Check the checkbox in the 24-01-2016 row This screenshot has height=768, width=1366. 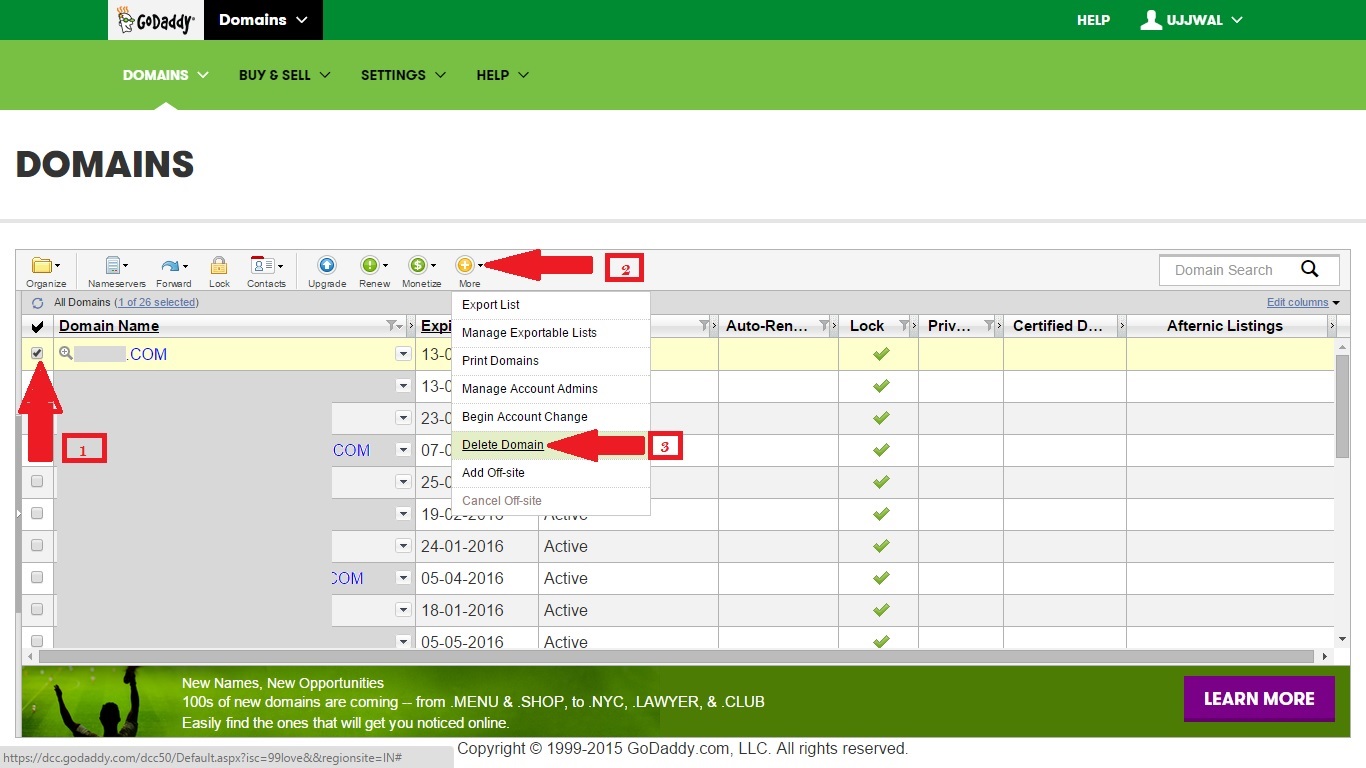tap(37, 545)
